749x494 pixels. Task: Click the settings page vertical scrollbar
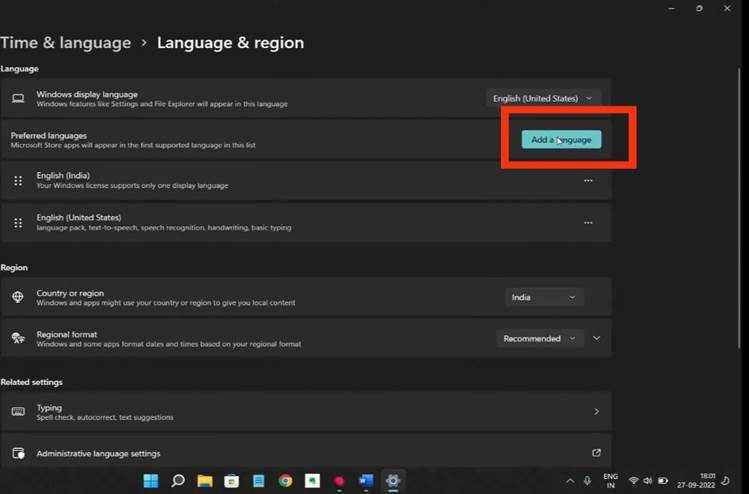click(739, 208)
